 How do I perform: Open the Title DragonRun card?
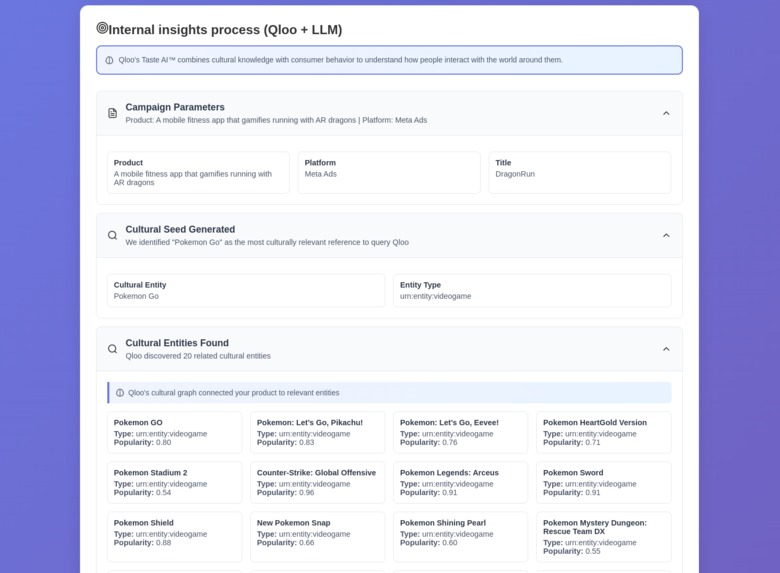click(580, 173)
